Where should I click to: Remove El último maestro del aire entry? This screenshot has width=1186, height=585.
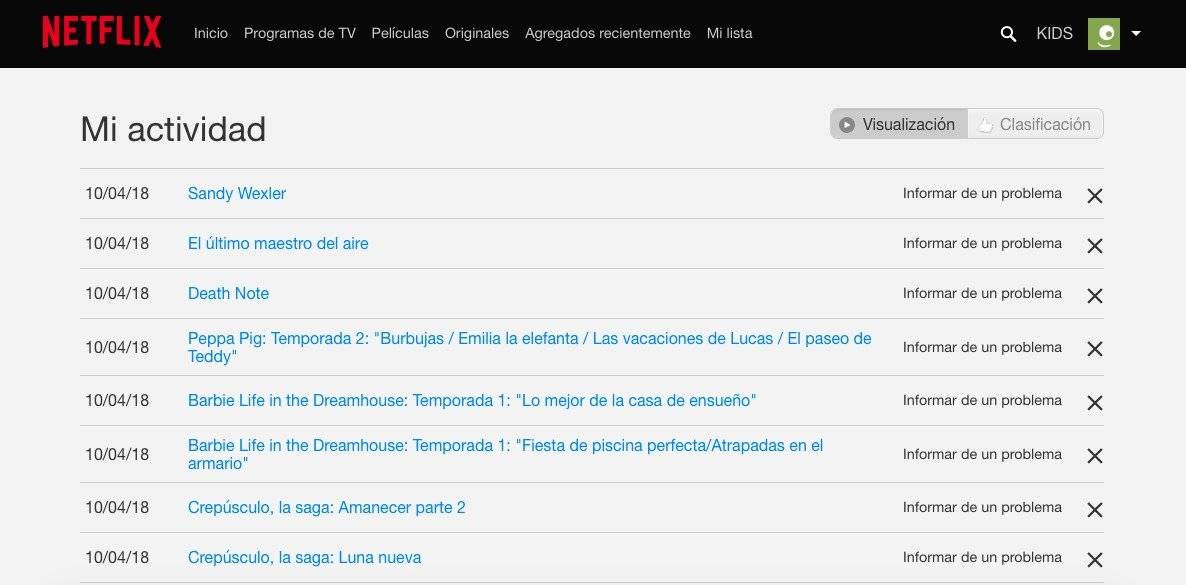coord(1094,246)
